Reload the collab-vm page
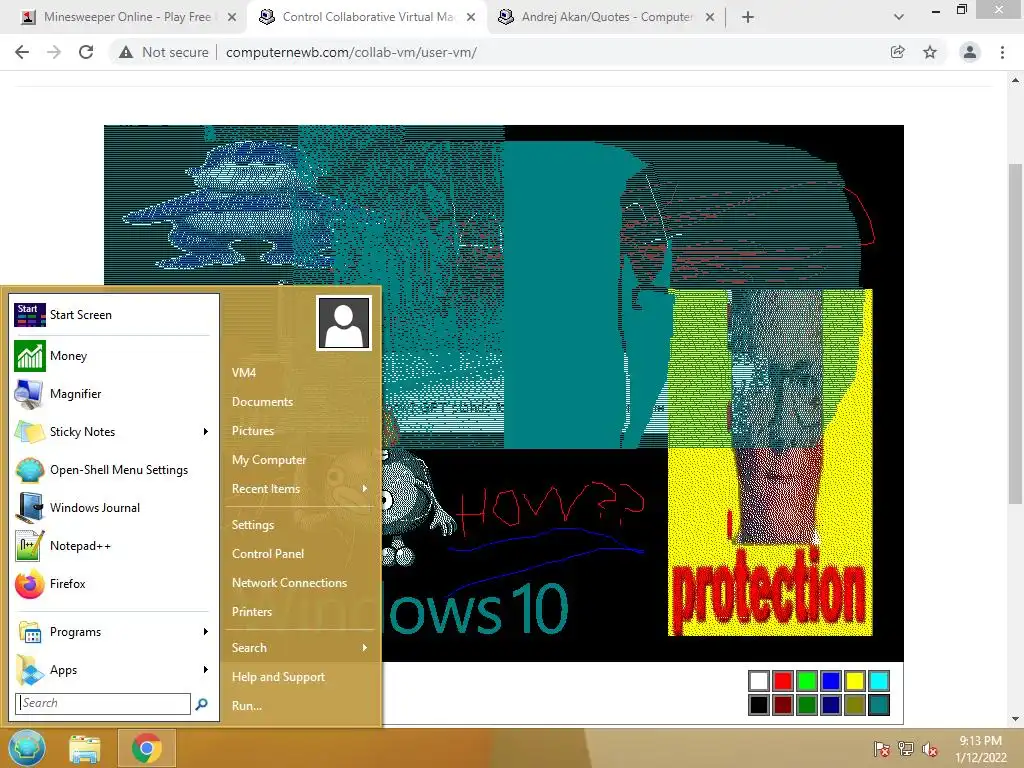This screenshot has height=768, width=1024. 86,52
